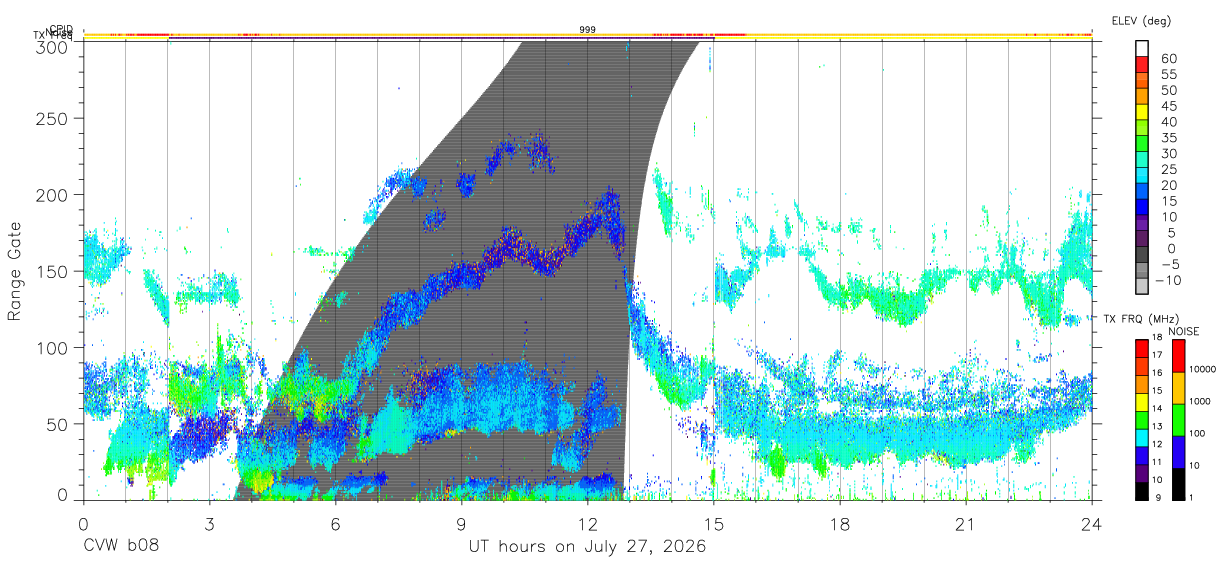
Task: Select the ELEV swatch between 50 and 55 degrees
Action: [x=1142, y=79]
